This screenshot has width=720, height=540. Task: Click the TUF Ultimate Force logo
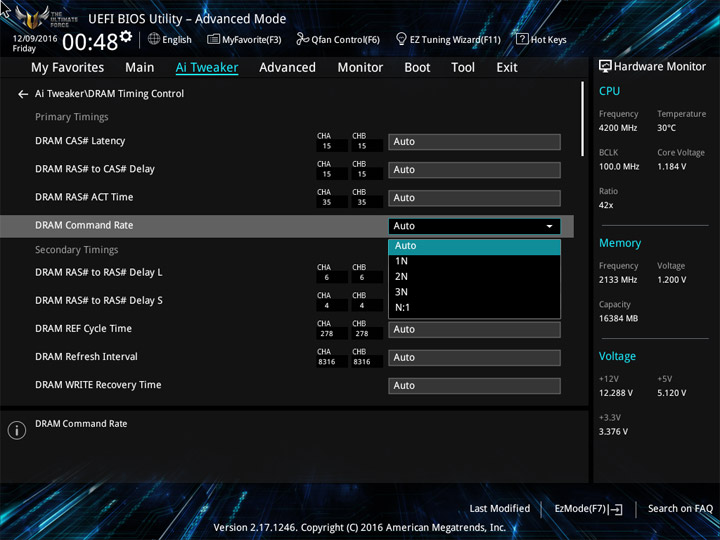[x=46, y=18]
